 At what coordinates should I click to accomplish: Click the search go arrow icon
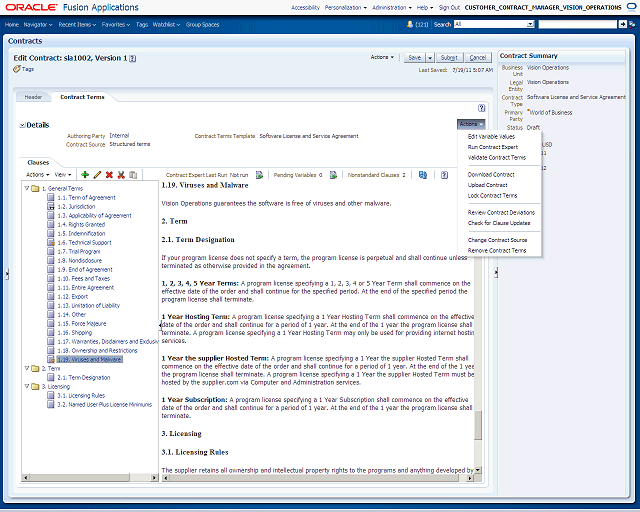tap(622, 24)
